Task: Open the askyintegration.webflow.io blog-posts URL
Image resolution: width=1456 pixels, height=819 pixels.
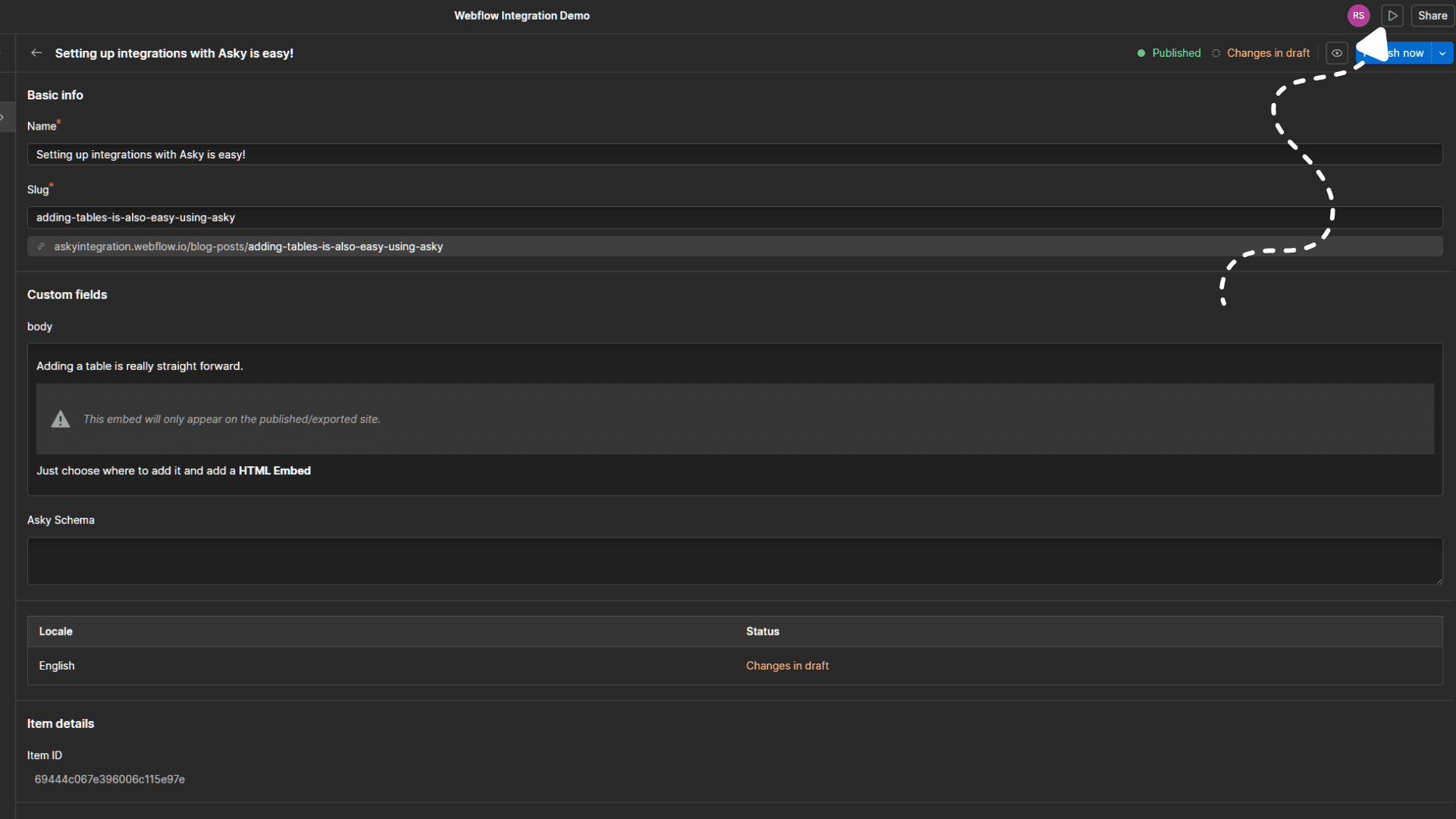Action: 249,246
